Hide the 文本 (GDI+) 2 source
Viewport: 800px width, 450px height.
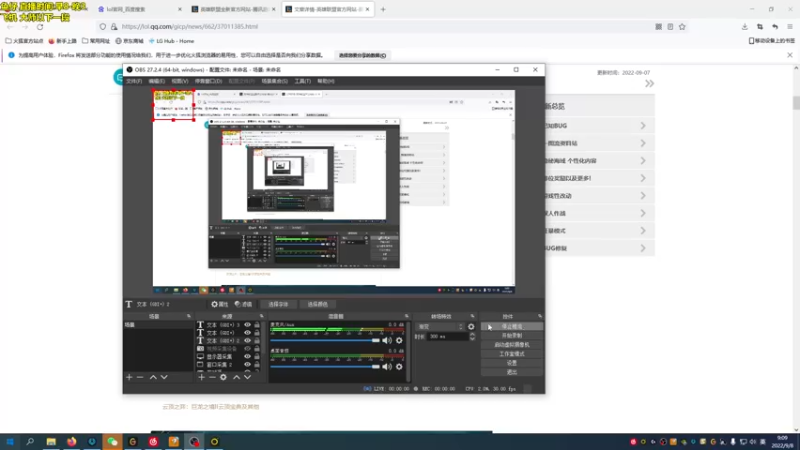click(247, 341)
